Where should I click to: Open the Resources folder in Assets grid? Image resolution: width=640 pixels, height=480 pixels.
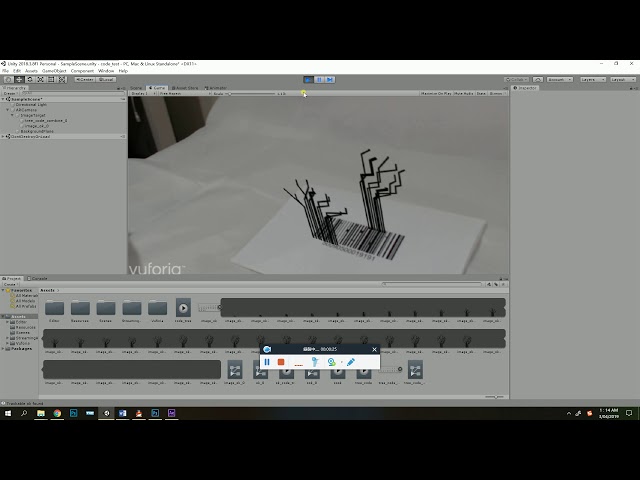[80, 308]
